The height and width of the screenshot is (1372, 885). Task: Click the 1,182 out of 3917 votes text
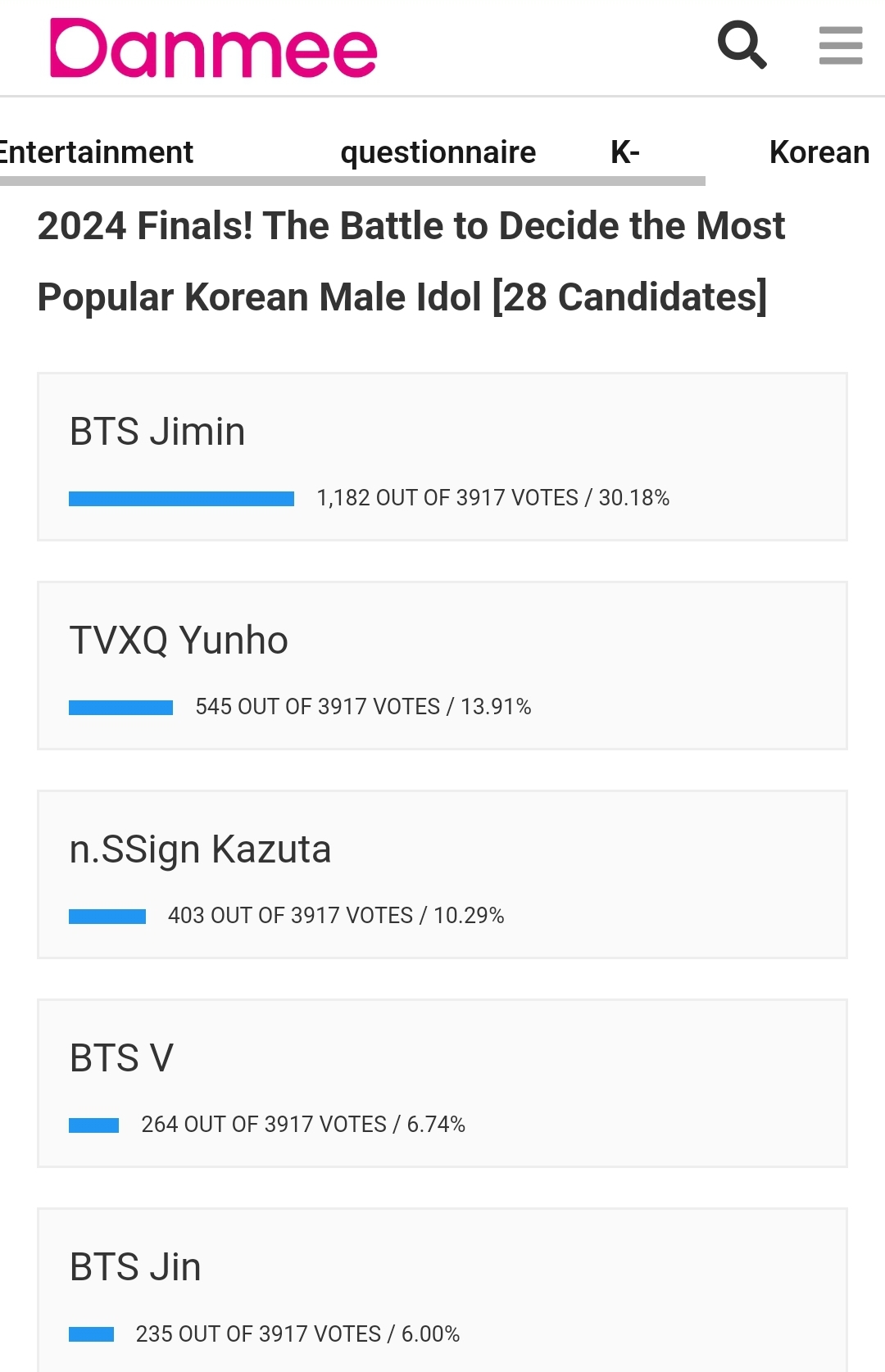[x=492, y=498]
